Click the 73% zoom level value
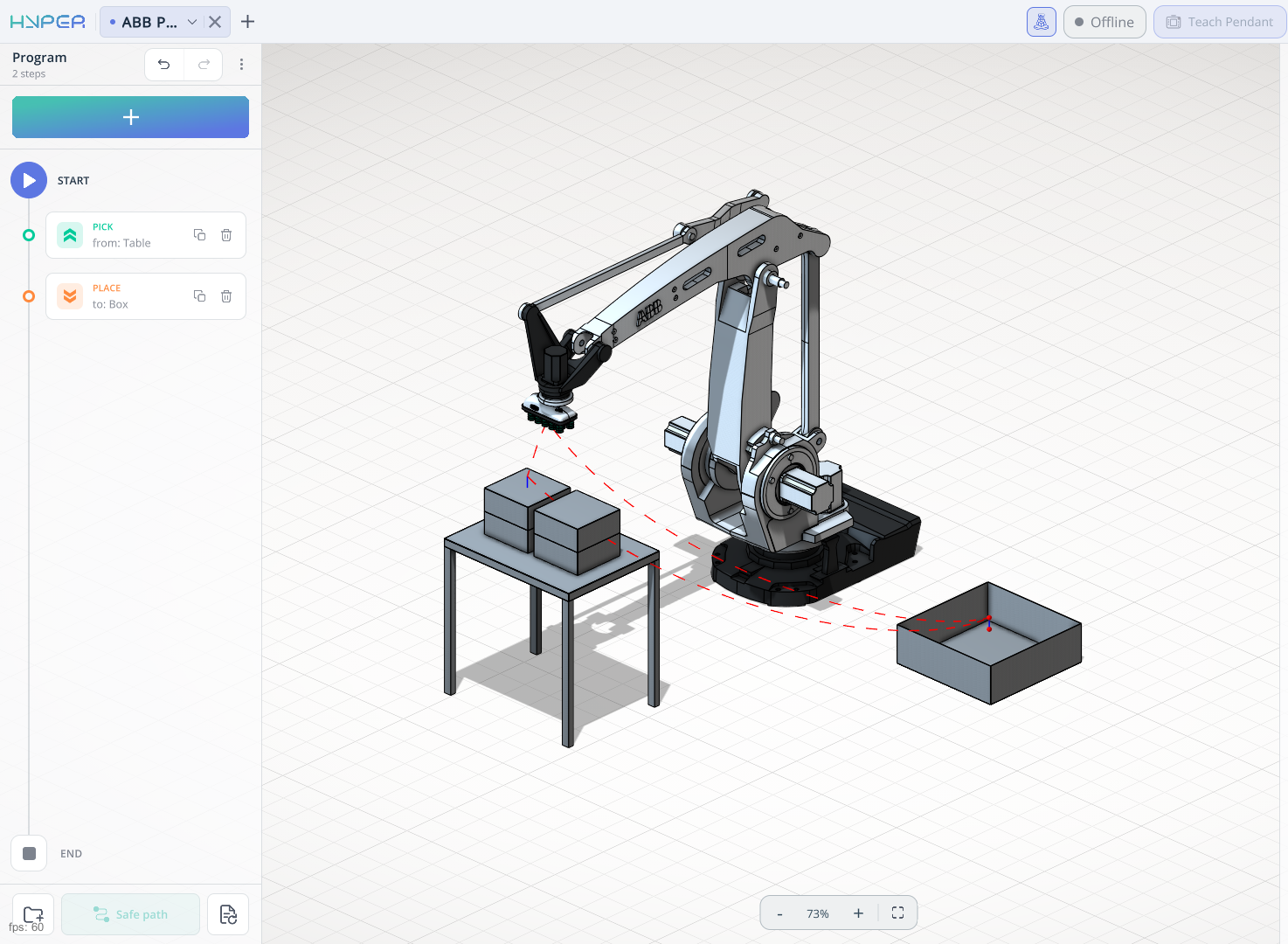 818,913
